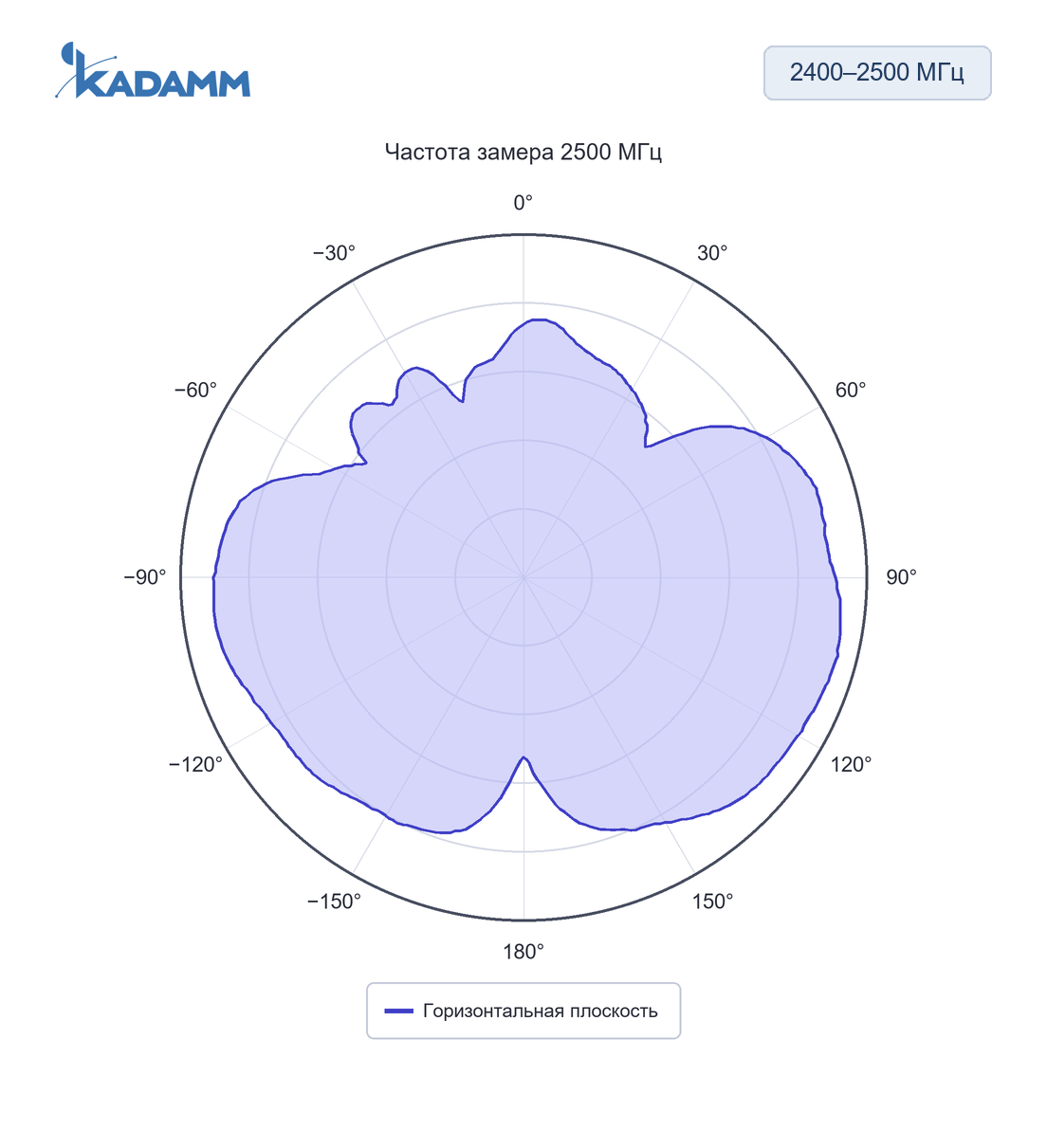Viewport: 1047px width, 1148px height.
Task: Click the chart title "Частота замера 2500 МГц"
Action: 523,152
